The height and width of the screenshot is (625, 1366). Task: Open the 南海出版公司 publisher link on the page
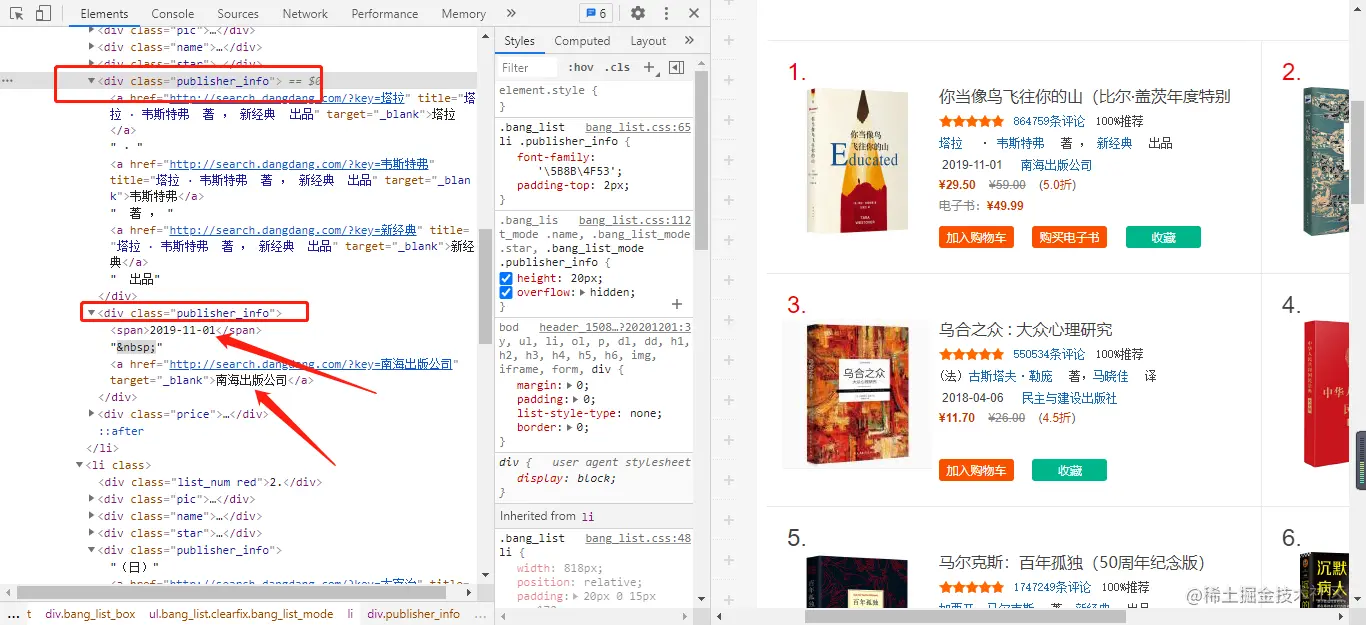[1057, 165]
